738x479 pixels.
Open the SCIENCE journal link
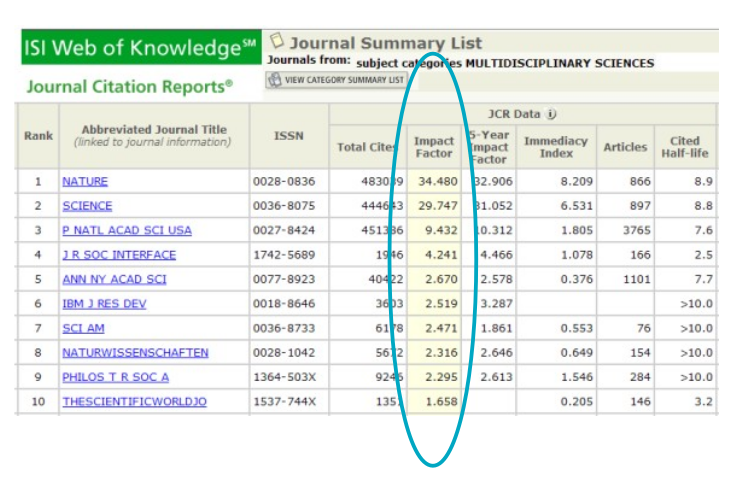click(x=87, y=206)
